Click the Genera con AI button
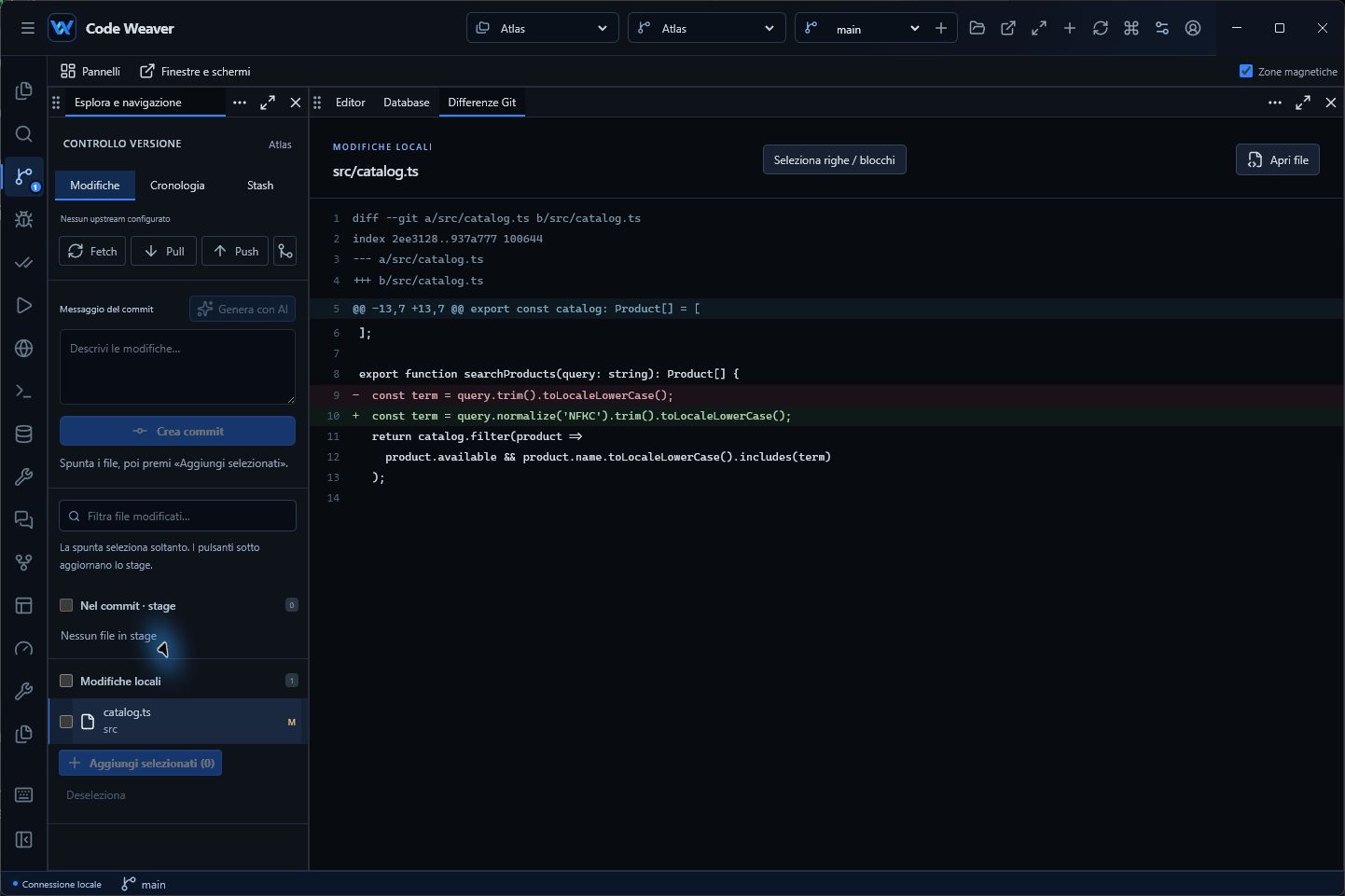Screen dimensions: 1345x896 243,309
